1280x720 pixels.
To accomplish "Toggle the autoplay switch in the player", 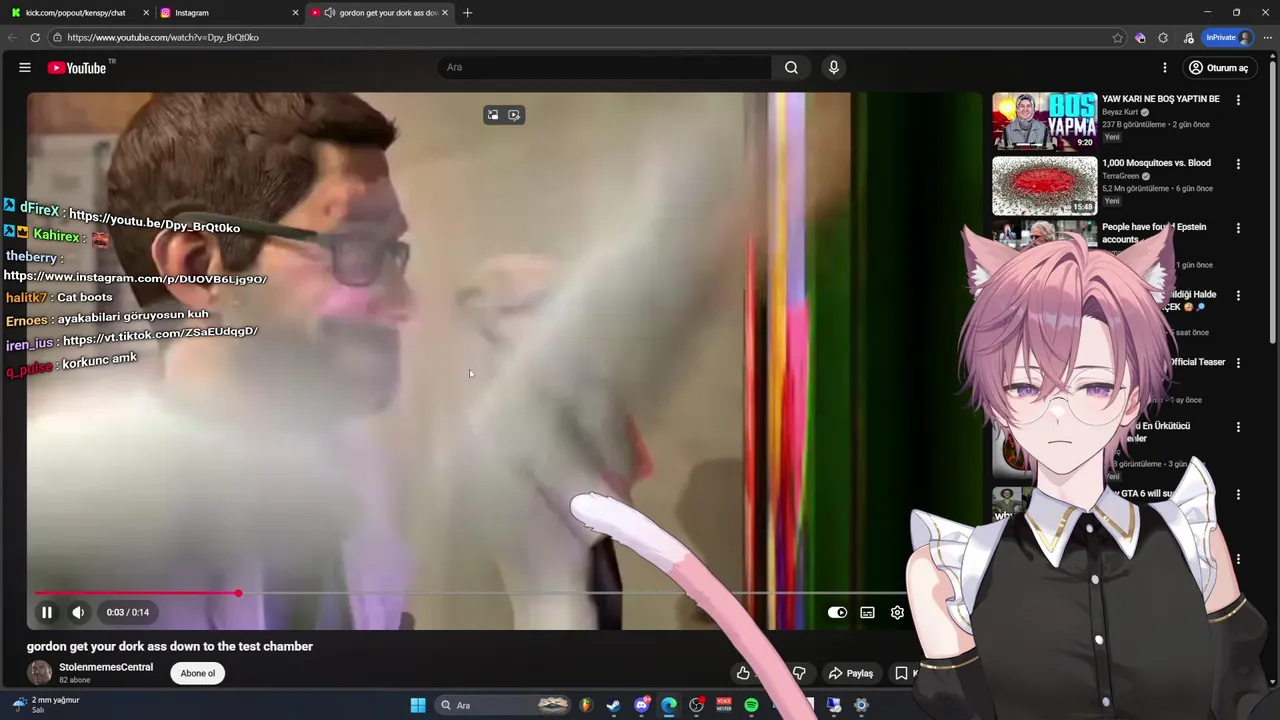I will coord(837,613).
